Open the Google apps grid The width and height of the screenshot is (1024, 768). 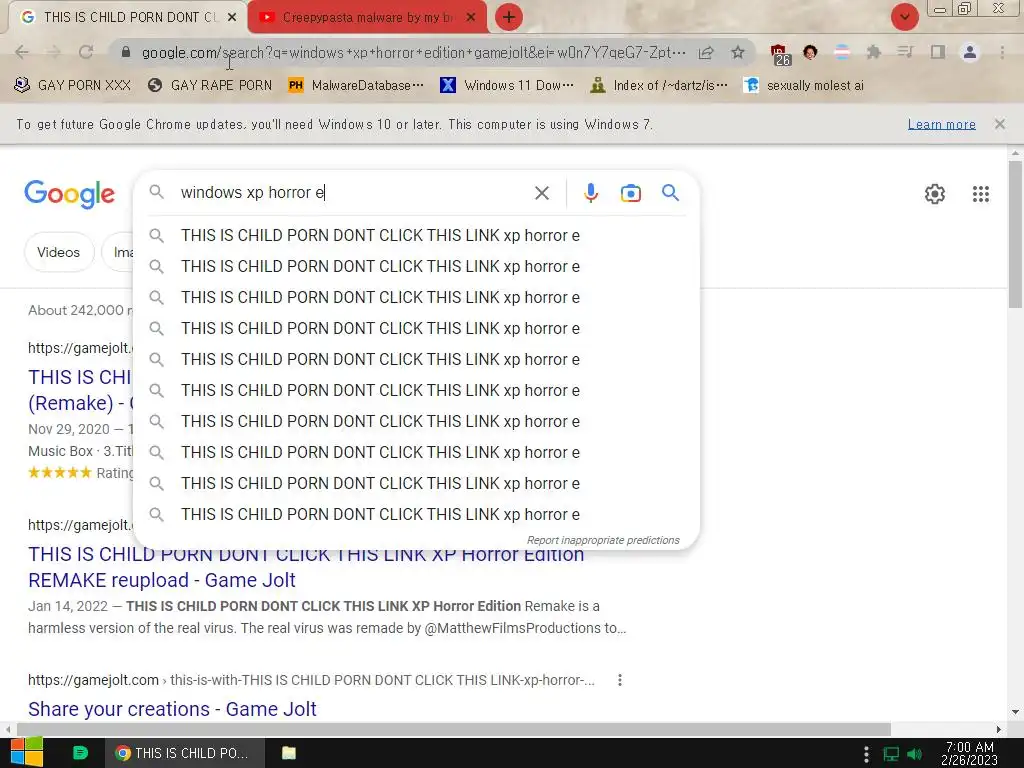(980, 194)
